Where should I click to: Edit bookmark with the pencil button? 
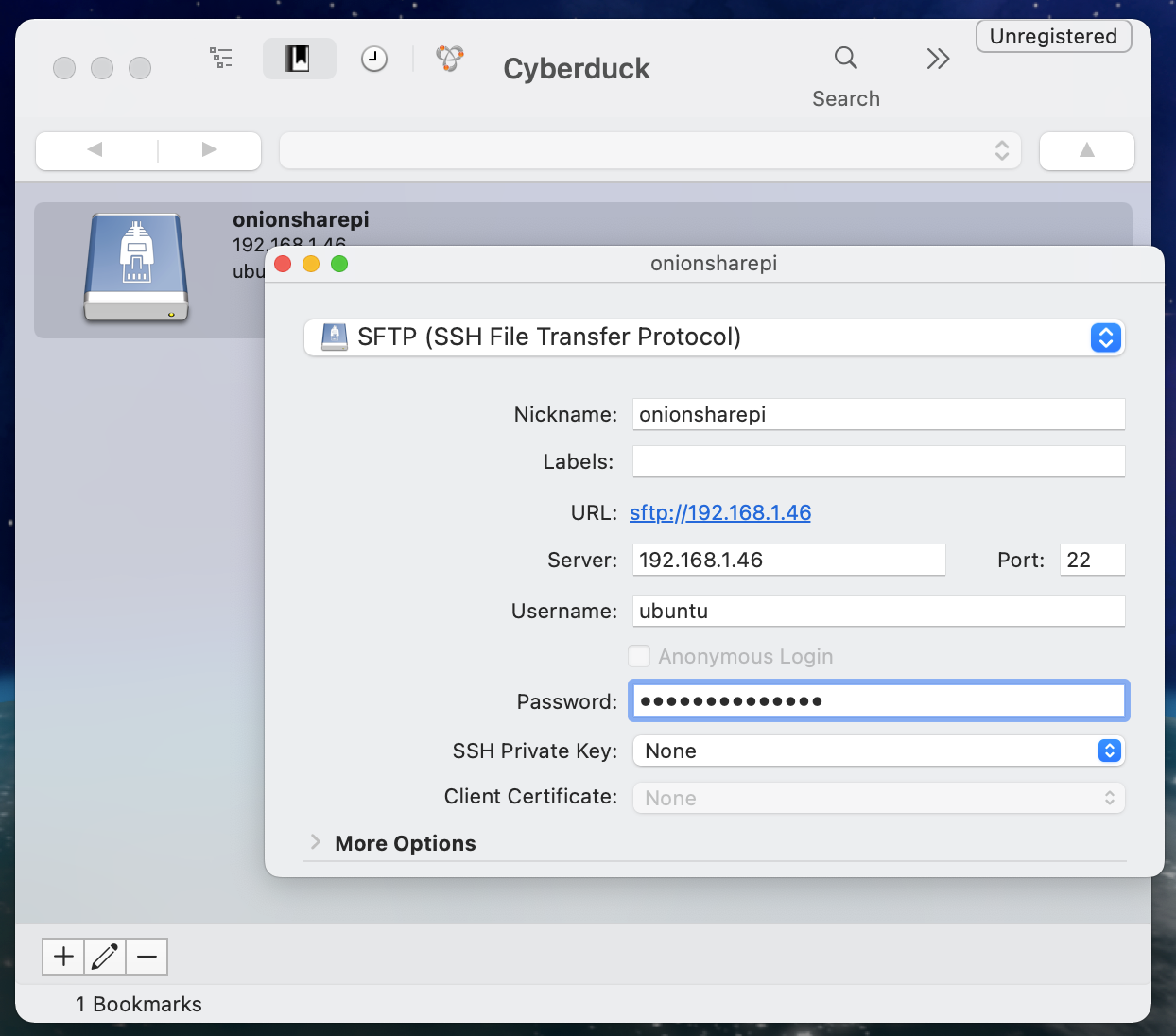(105, 957)
